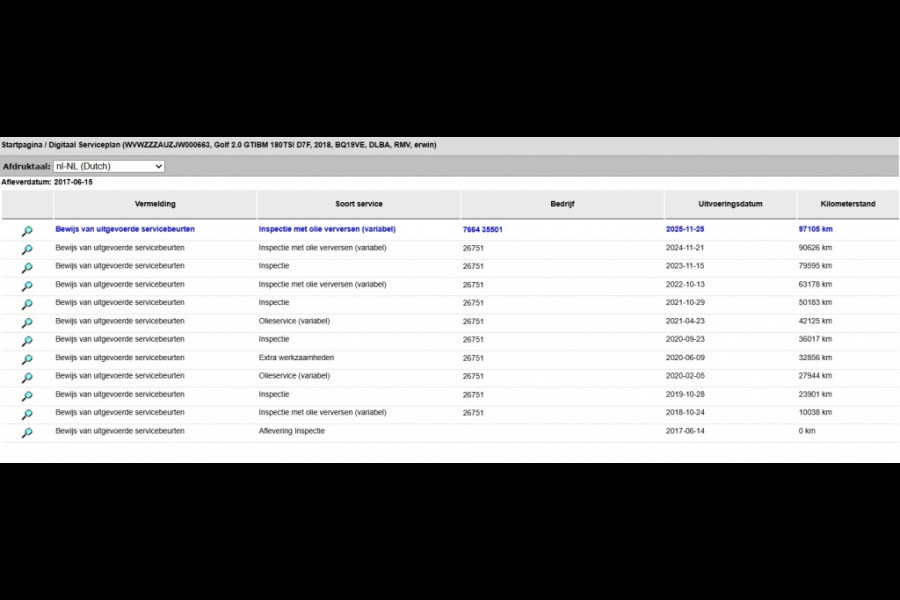Open the Afdruktaal language dropdown
Viewport: 900px width, 600px height.
[109, 166]
